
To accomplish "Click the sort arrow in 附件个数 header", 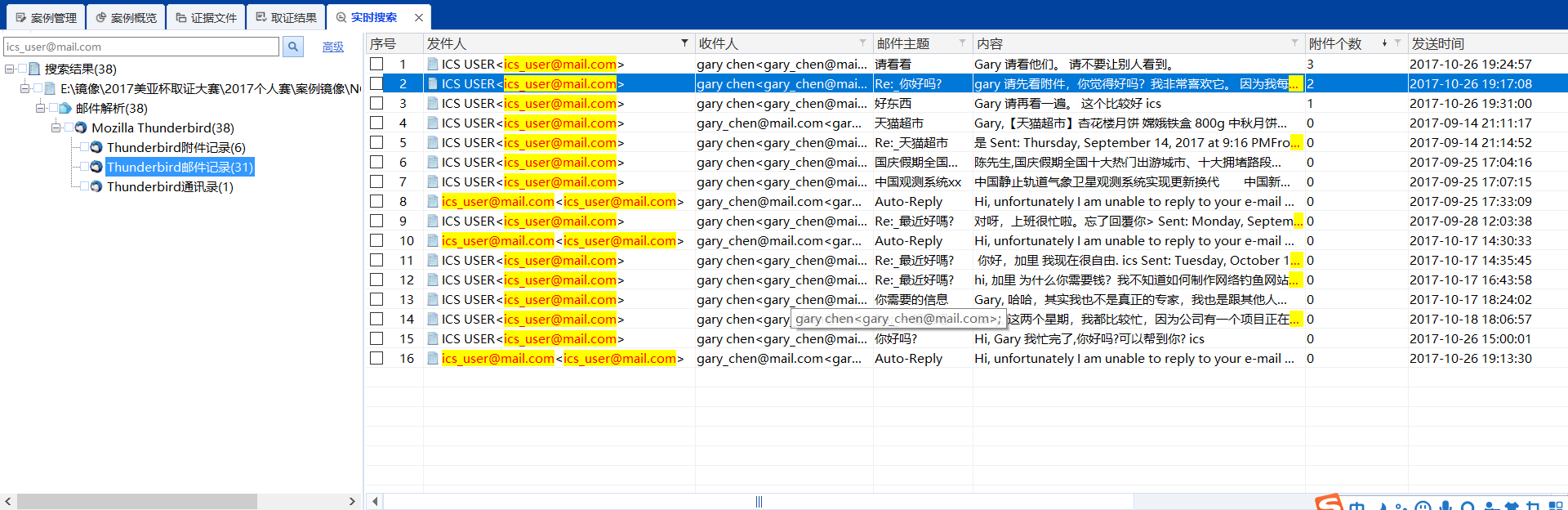I will [1384, 43].
